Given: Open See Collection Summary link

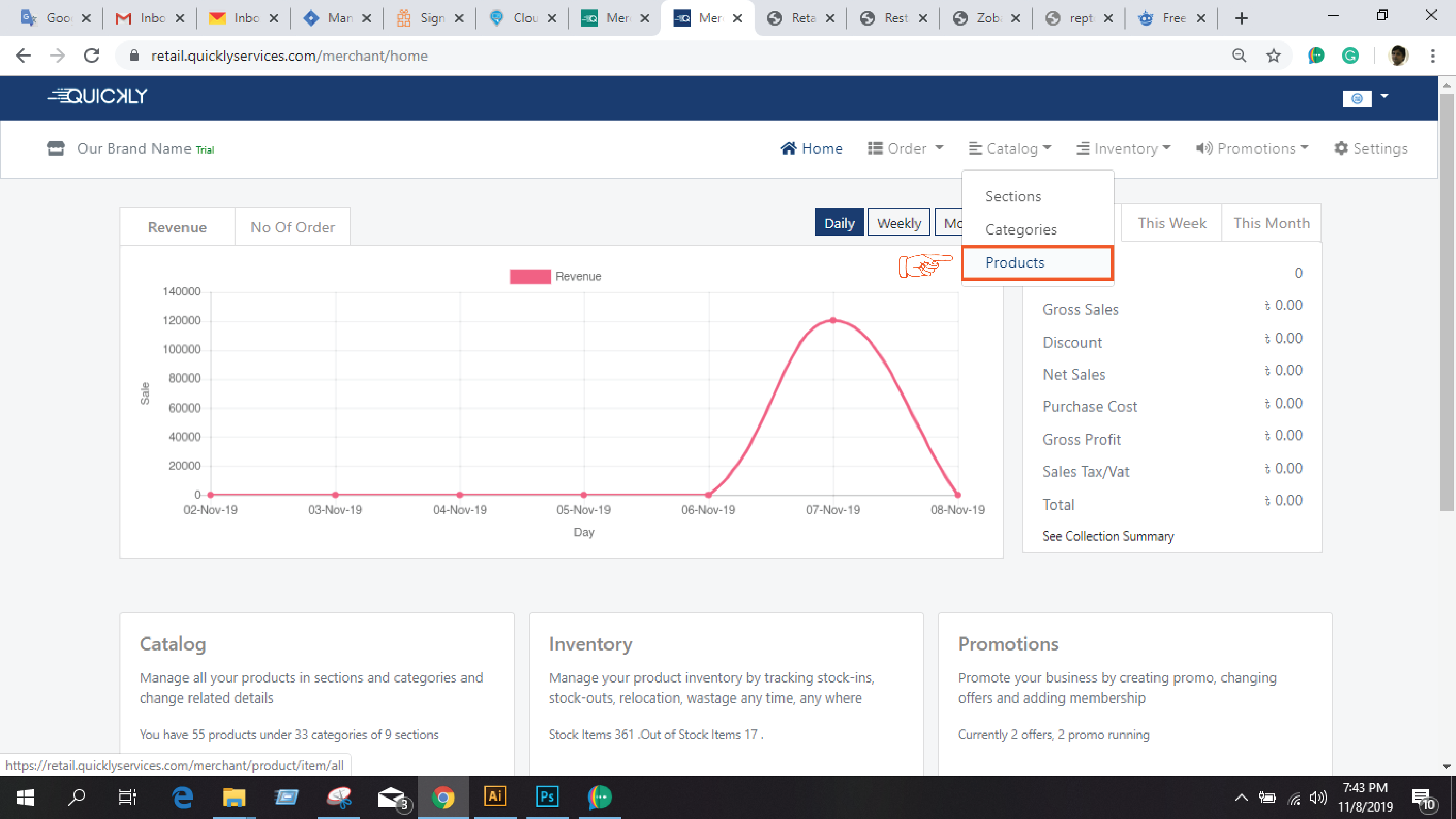Looking at the screenshot, I should 1108,536.
